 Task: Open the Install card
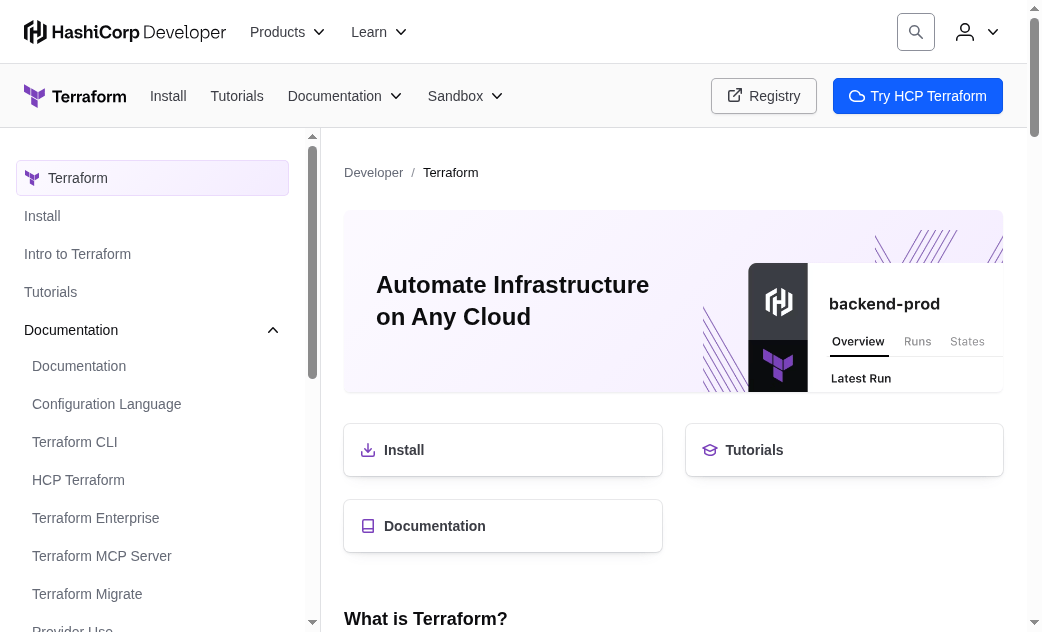click(503, 450)
